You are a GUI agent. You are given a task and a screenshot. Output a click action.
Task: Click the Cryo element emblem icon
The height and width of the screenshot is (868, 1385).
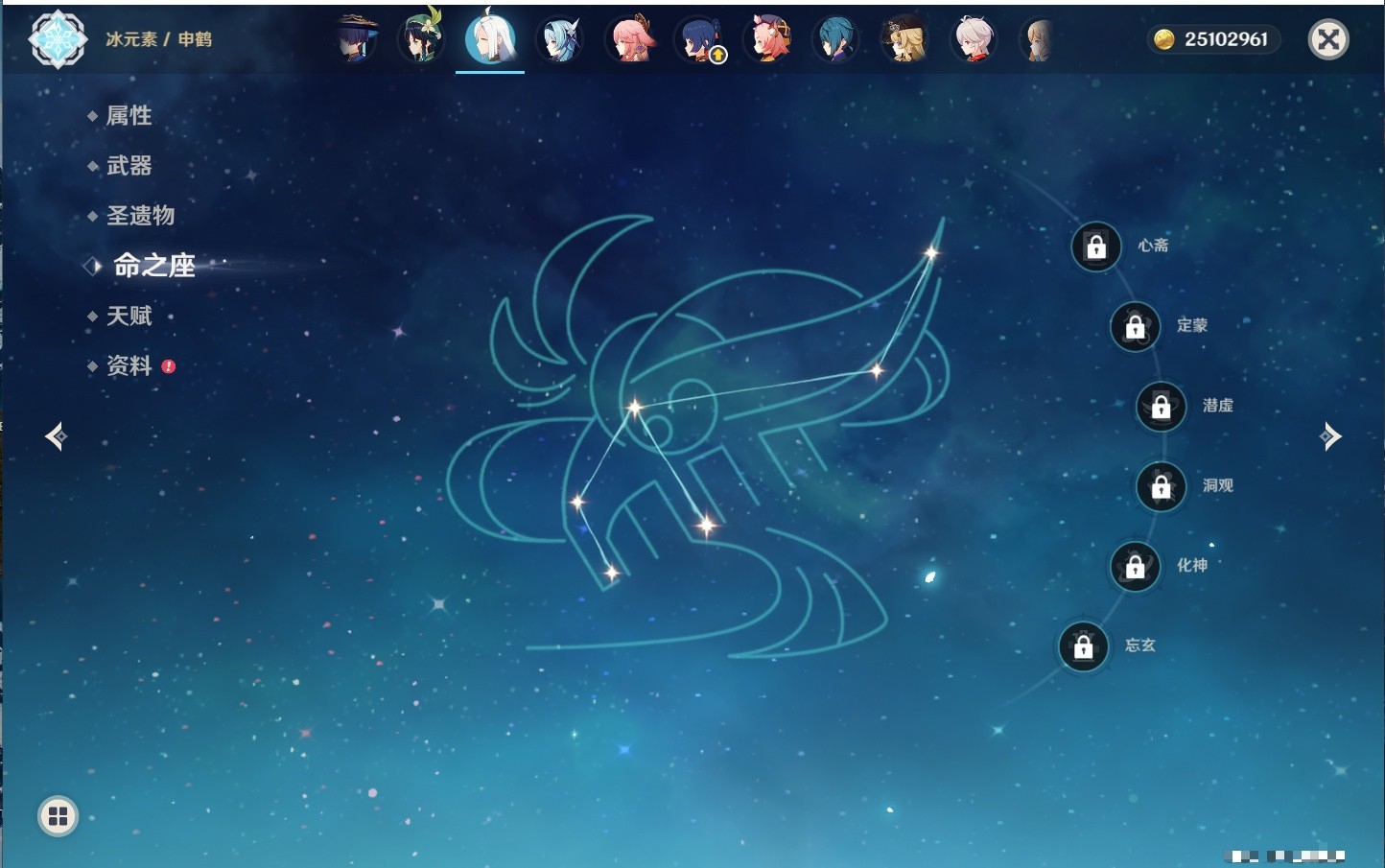(x=58, y=38)
